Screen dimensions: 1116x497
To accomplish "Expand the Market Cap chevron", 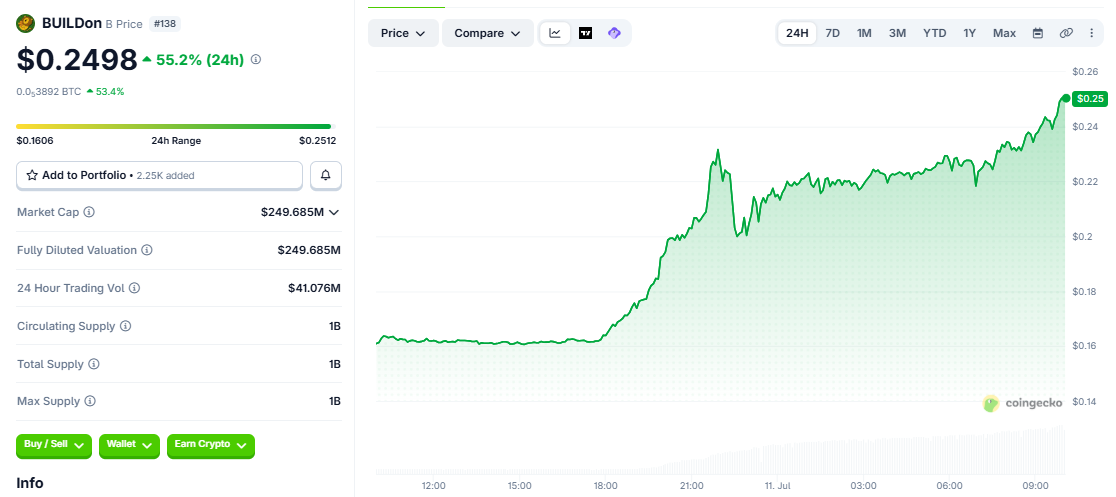I will tap(334, 212).
